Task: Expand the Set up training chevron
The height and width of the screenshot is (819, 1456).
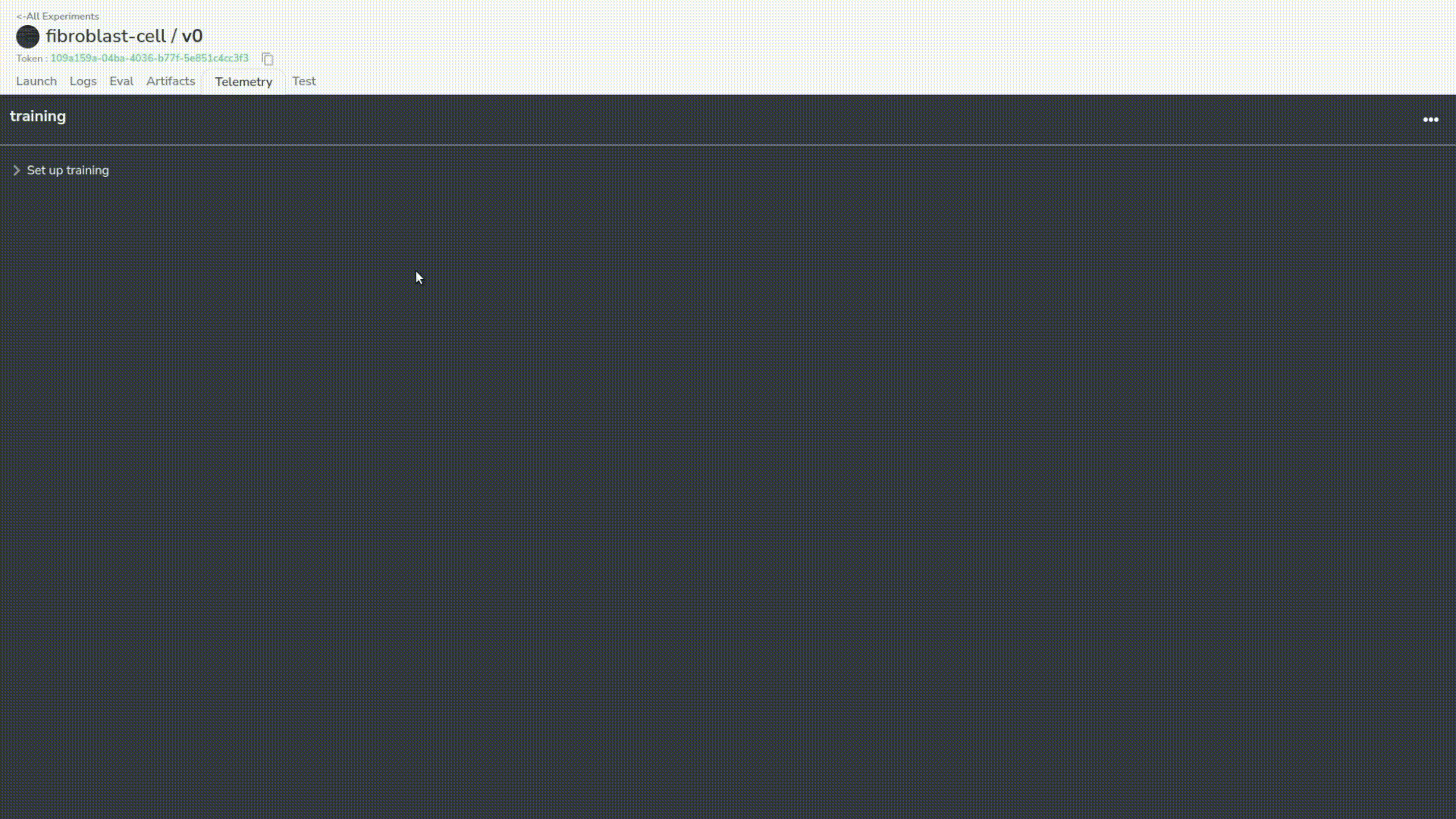Action: [x=17, y=171]
